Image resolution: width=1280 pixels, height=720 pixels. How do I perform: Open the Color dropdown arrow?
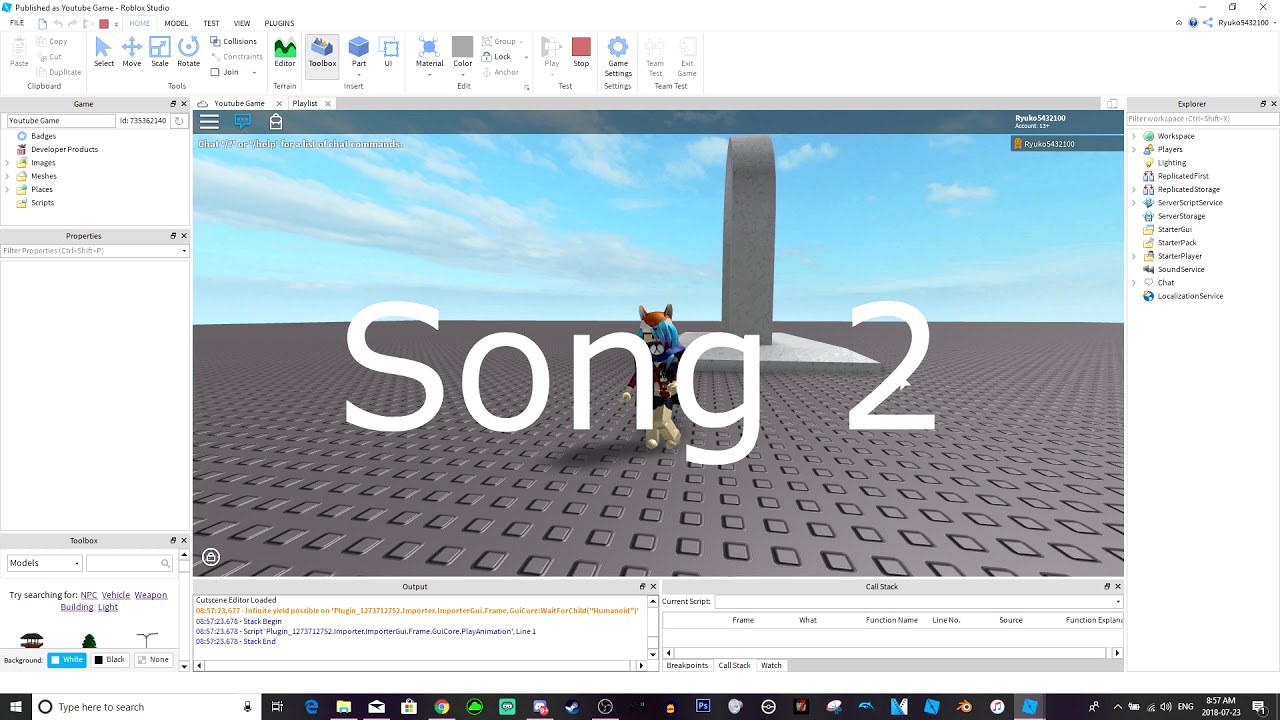(x=462, y=74)
